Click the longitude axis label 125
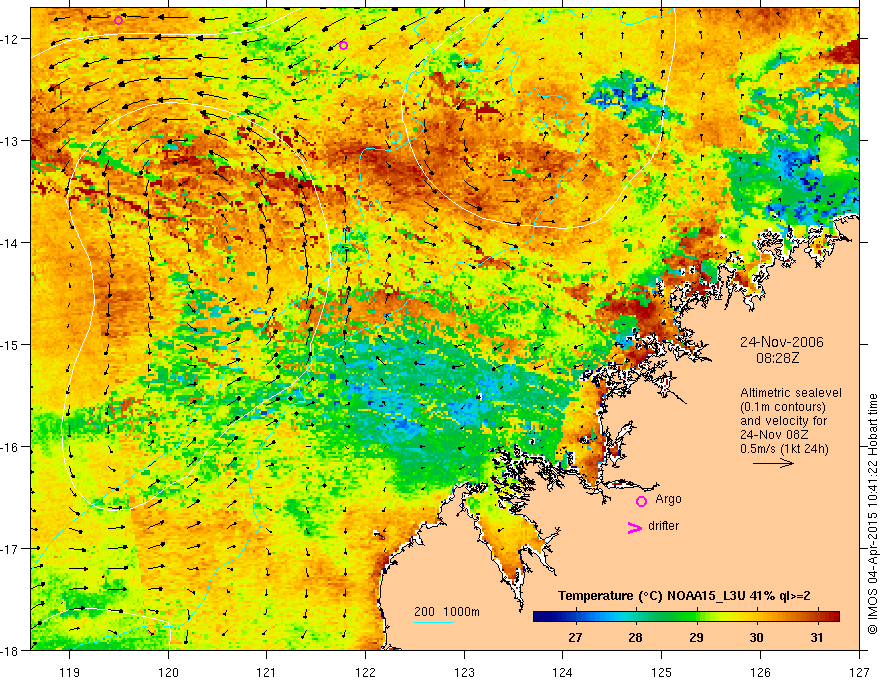Image resolution: width=880 pixels, height=680 pixels. [x=662, y=673]
